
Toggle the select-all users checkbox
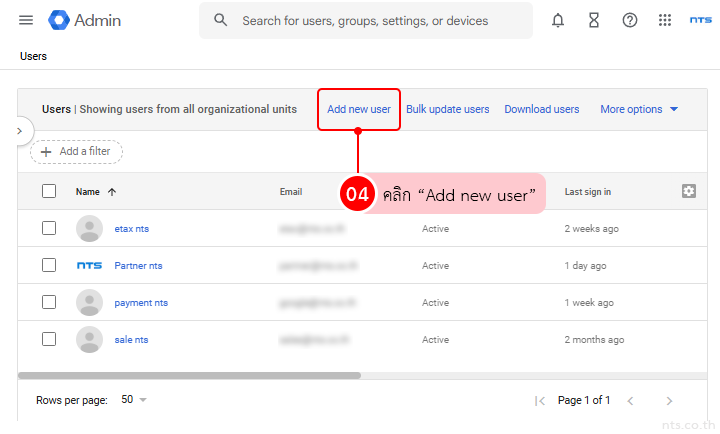coord(49,191)
